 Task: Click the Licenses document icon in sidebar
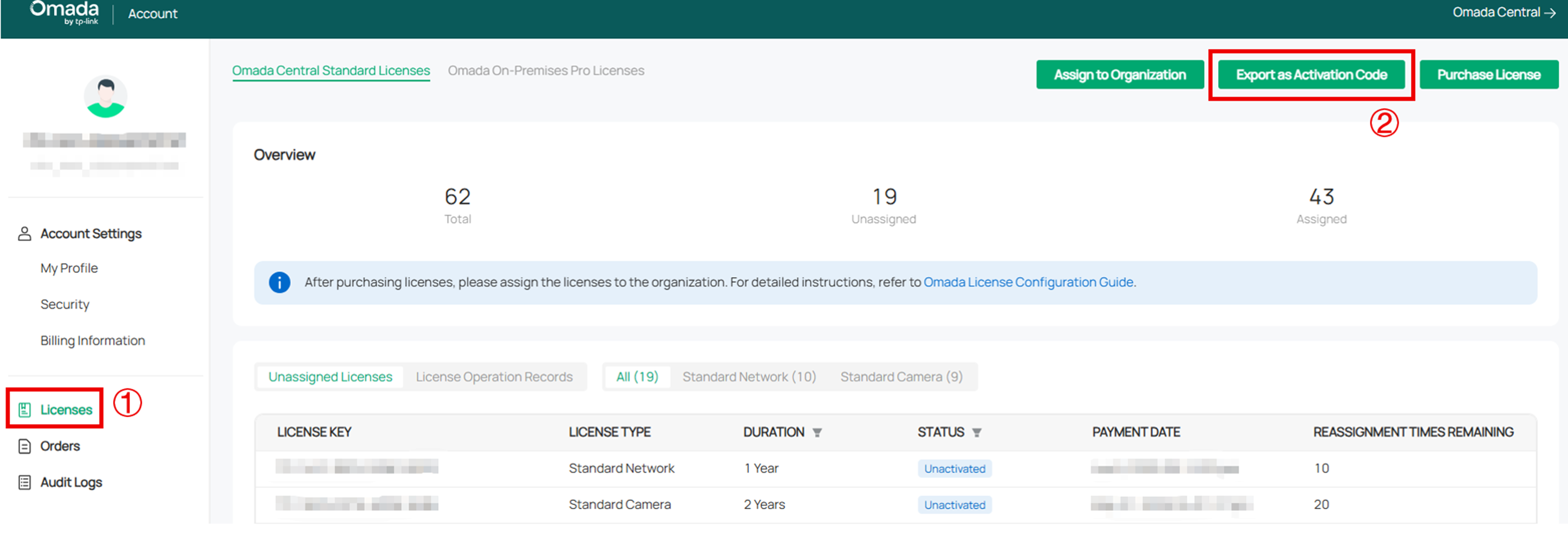click(x=24, y=409)
